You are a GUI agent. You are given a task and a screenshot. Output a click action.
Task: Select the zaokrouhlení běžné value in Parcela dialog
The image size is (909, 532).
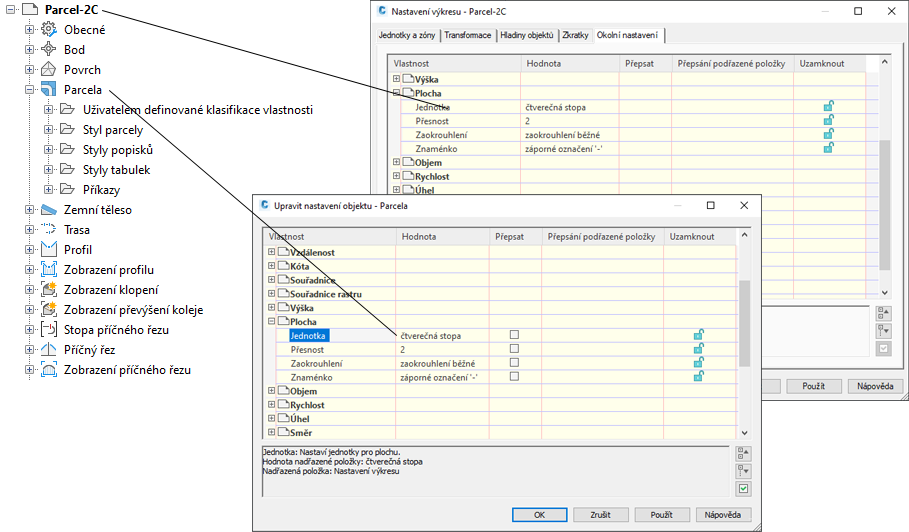pos(438,363)
